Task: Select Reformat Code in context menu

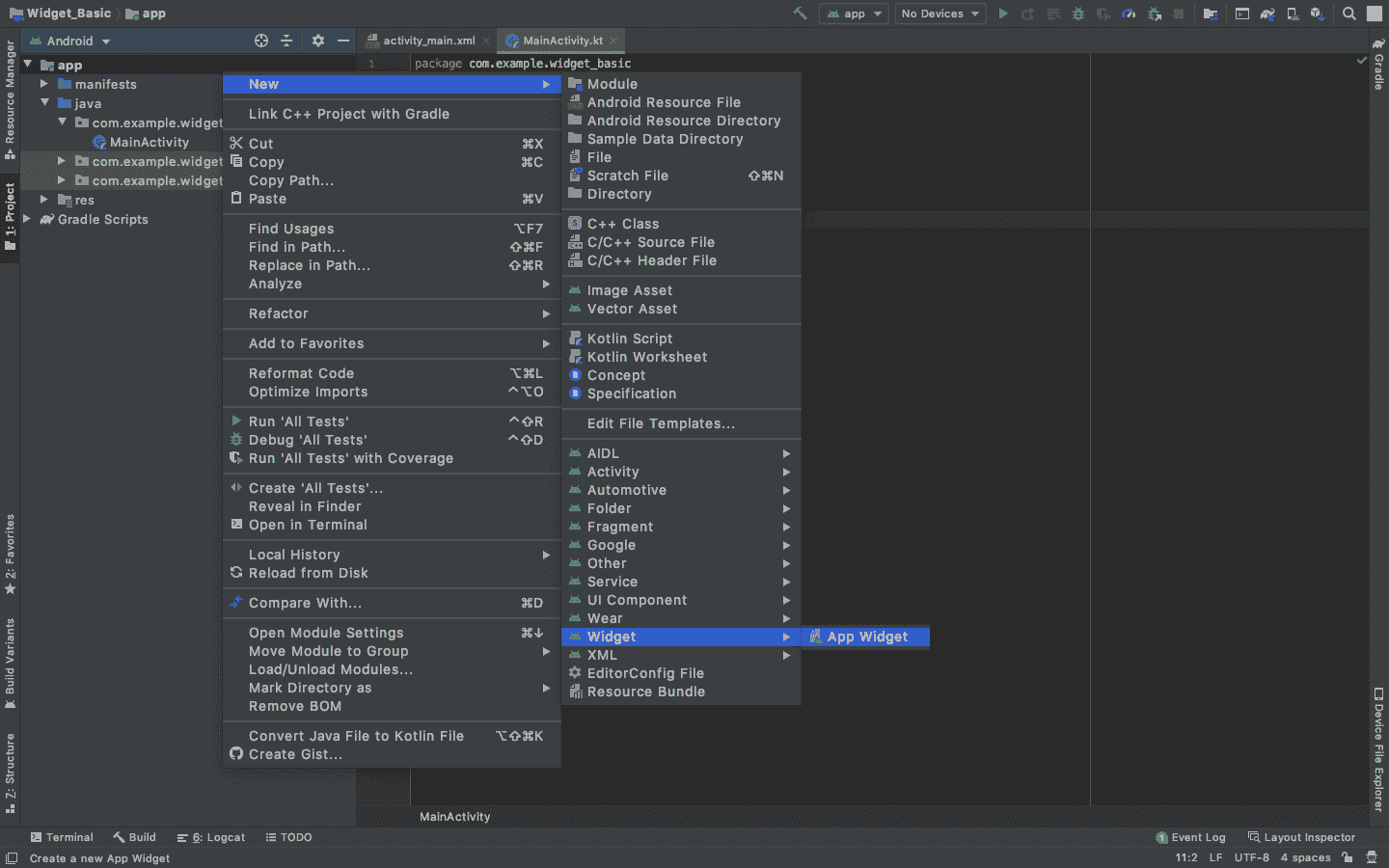Action: pyautogui.click(x=301, y=373)
